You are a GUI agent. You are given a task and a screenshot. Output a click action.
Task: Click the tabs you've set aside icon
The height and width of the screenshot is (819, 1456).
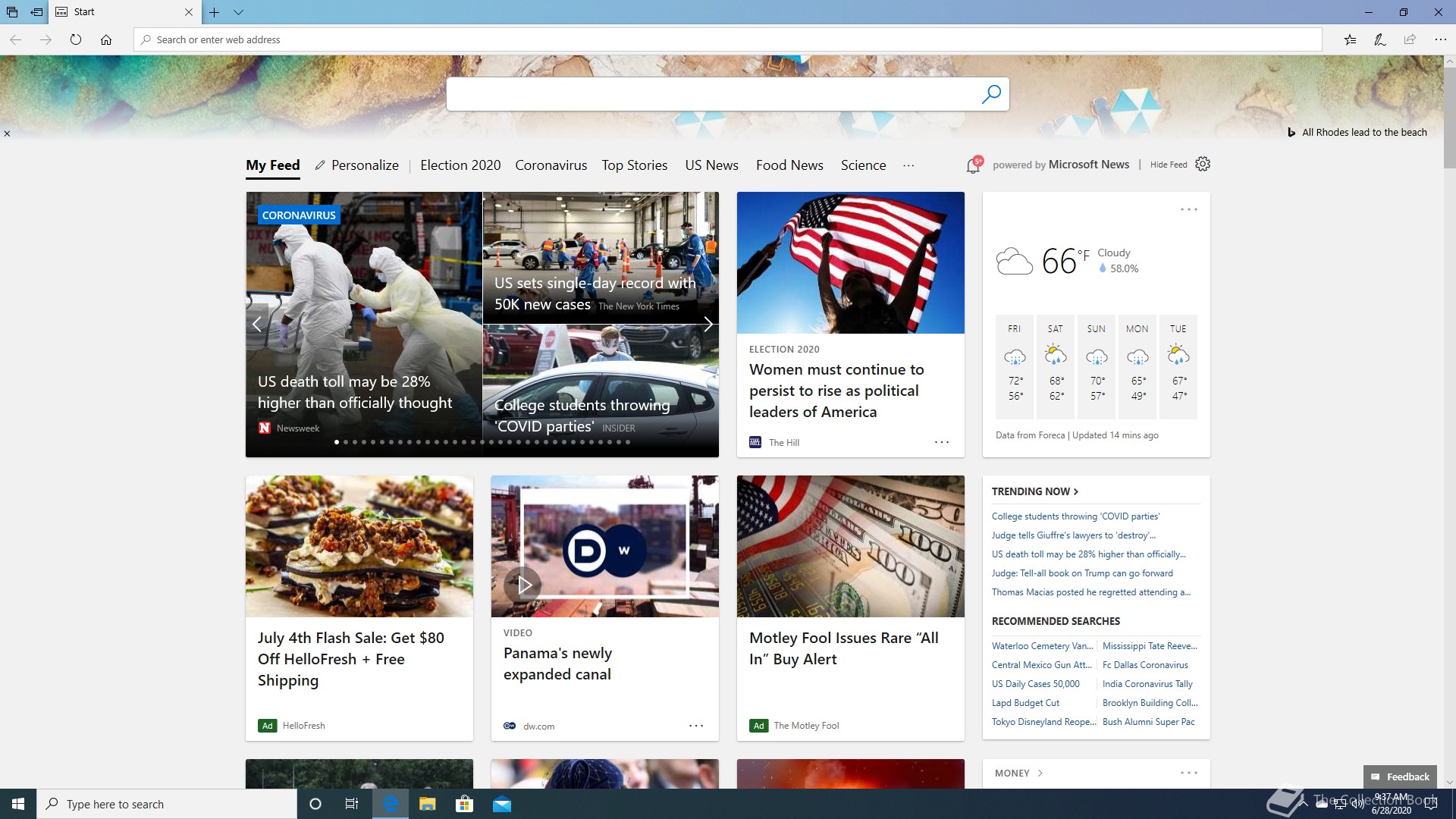12,12
